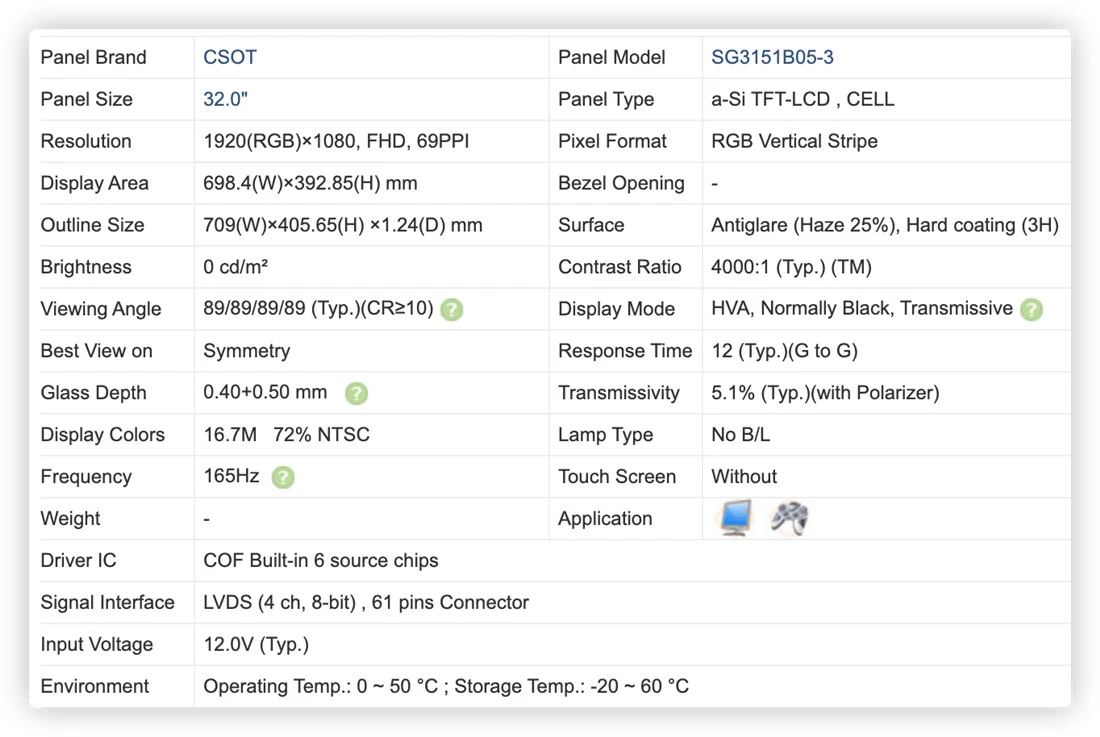Click the help icon beside Viewing Angle

point(452,309)
